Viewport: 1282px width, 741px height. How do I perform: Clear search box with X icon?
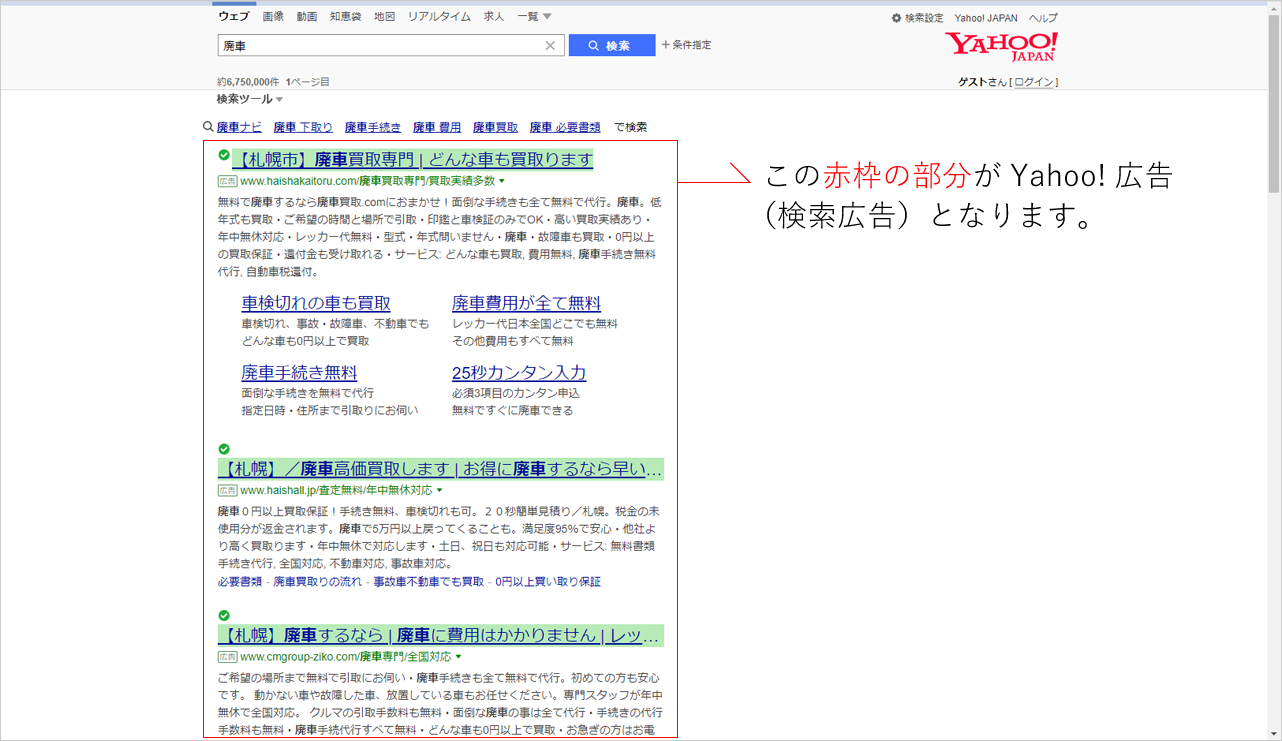(x=550, y=45)
